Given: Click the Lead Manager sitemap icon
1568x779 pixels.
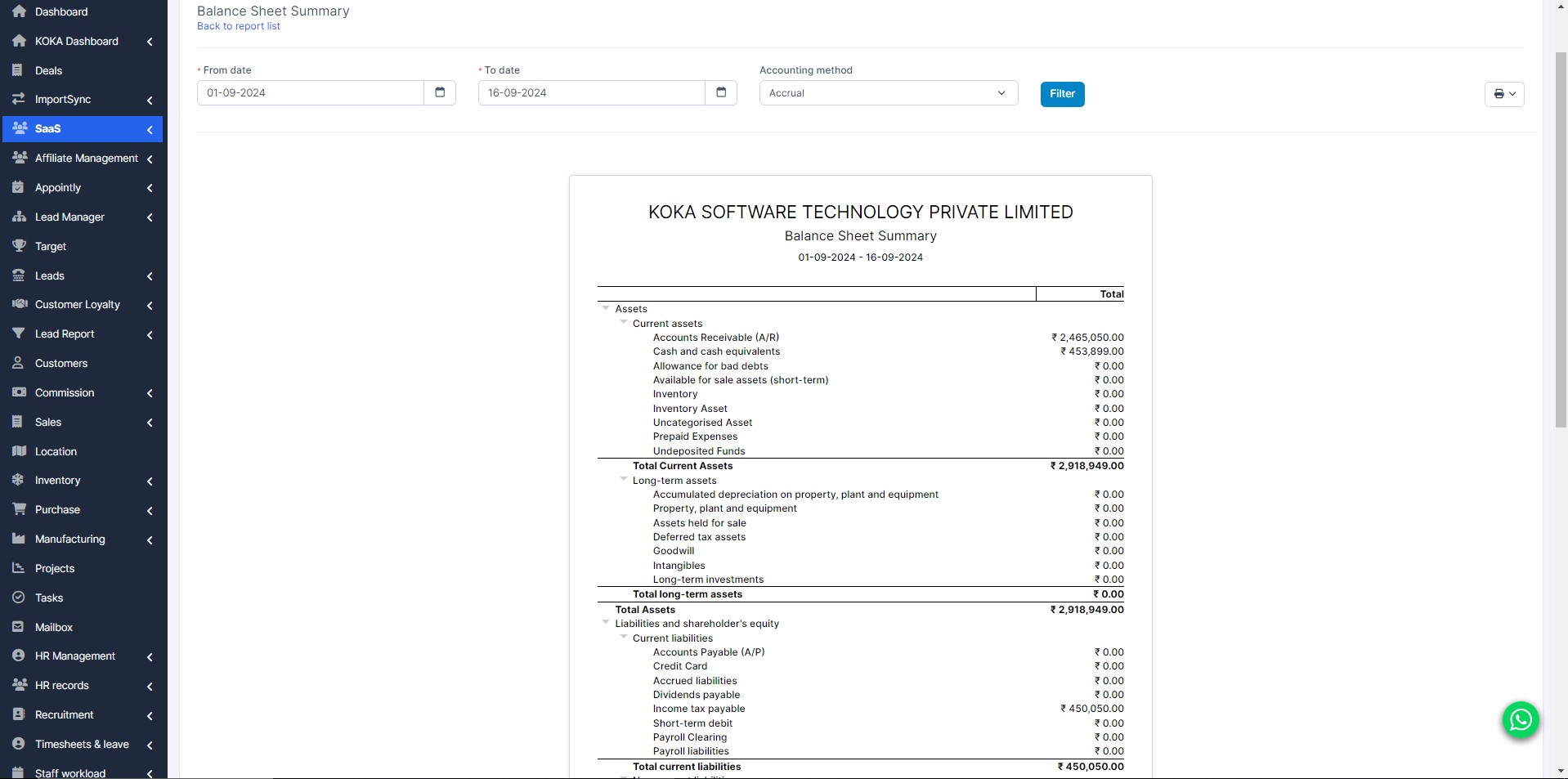Looking at the screenshot, I should tap(20, 217).
